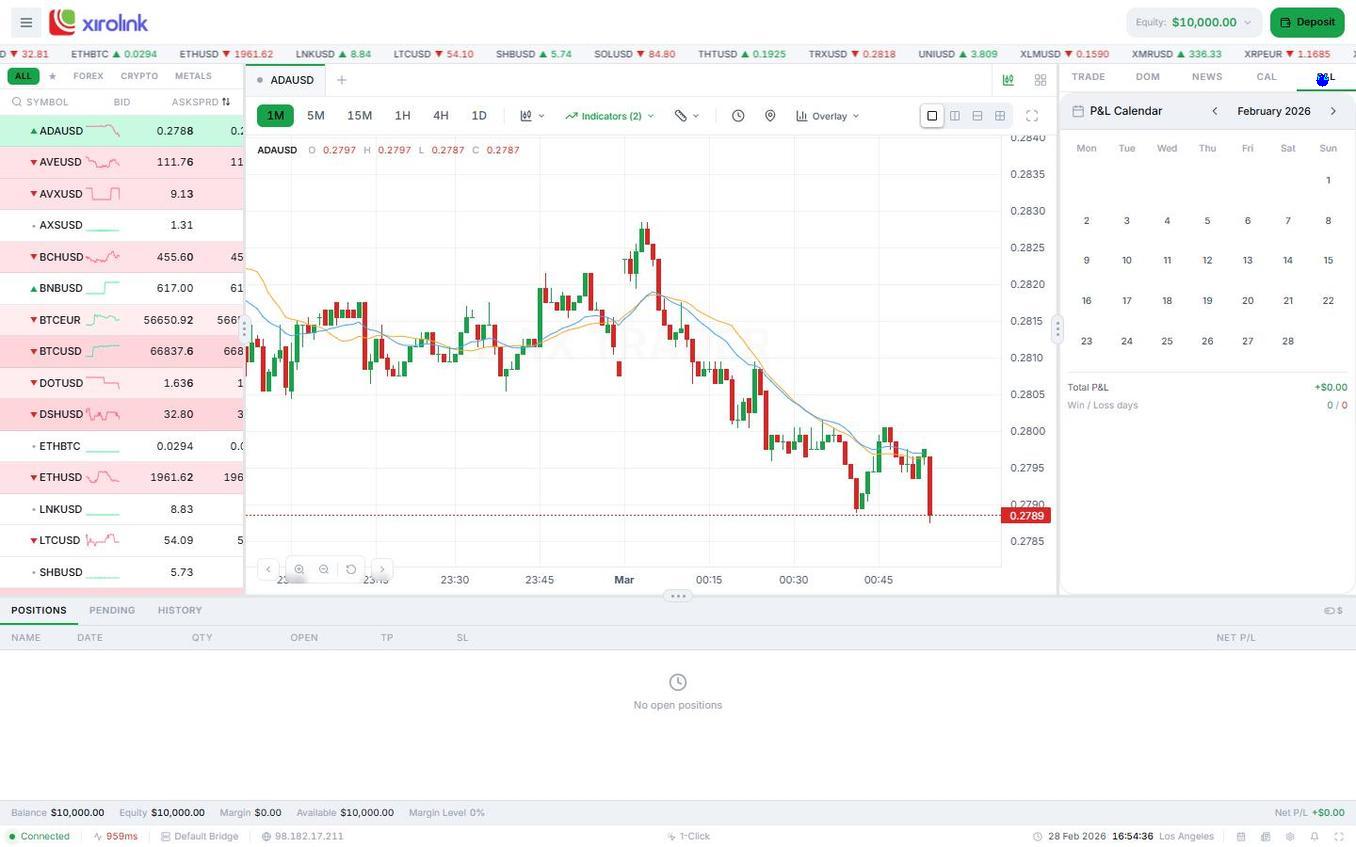Select the 1M timeframe
The width and height of the screenshot is (1356, 847).
275,116
